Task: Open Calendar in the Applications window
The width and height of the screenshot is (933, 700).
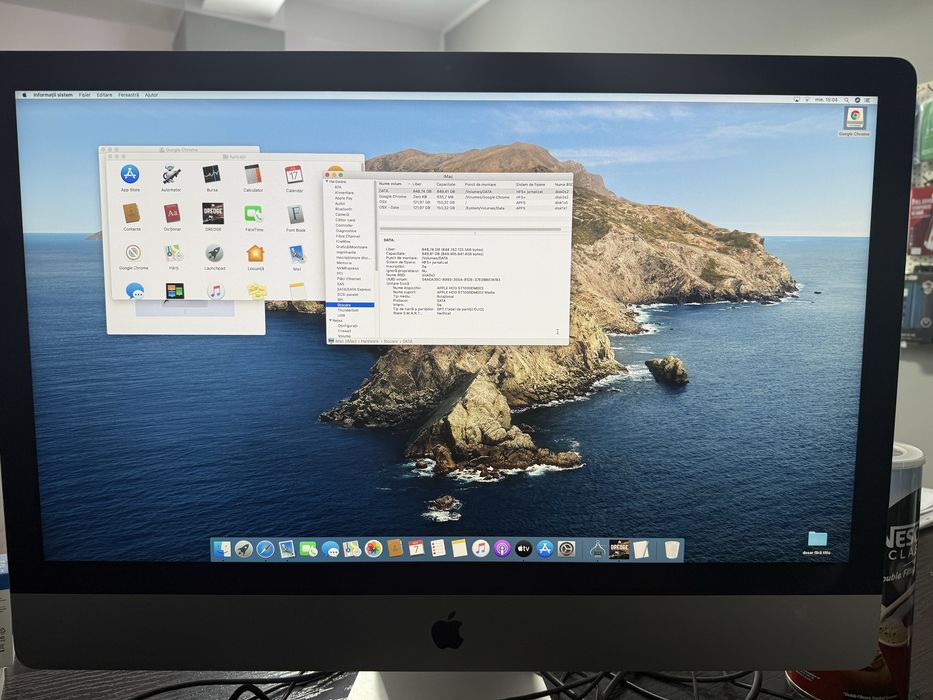Action: pos(294,174)
